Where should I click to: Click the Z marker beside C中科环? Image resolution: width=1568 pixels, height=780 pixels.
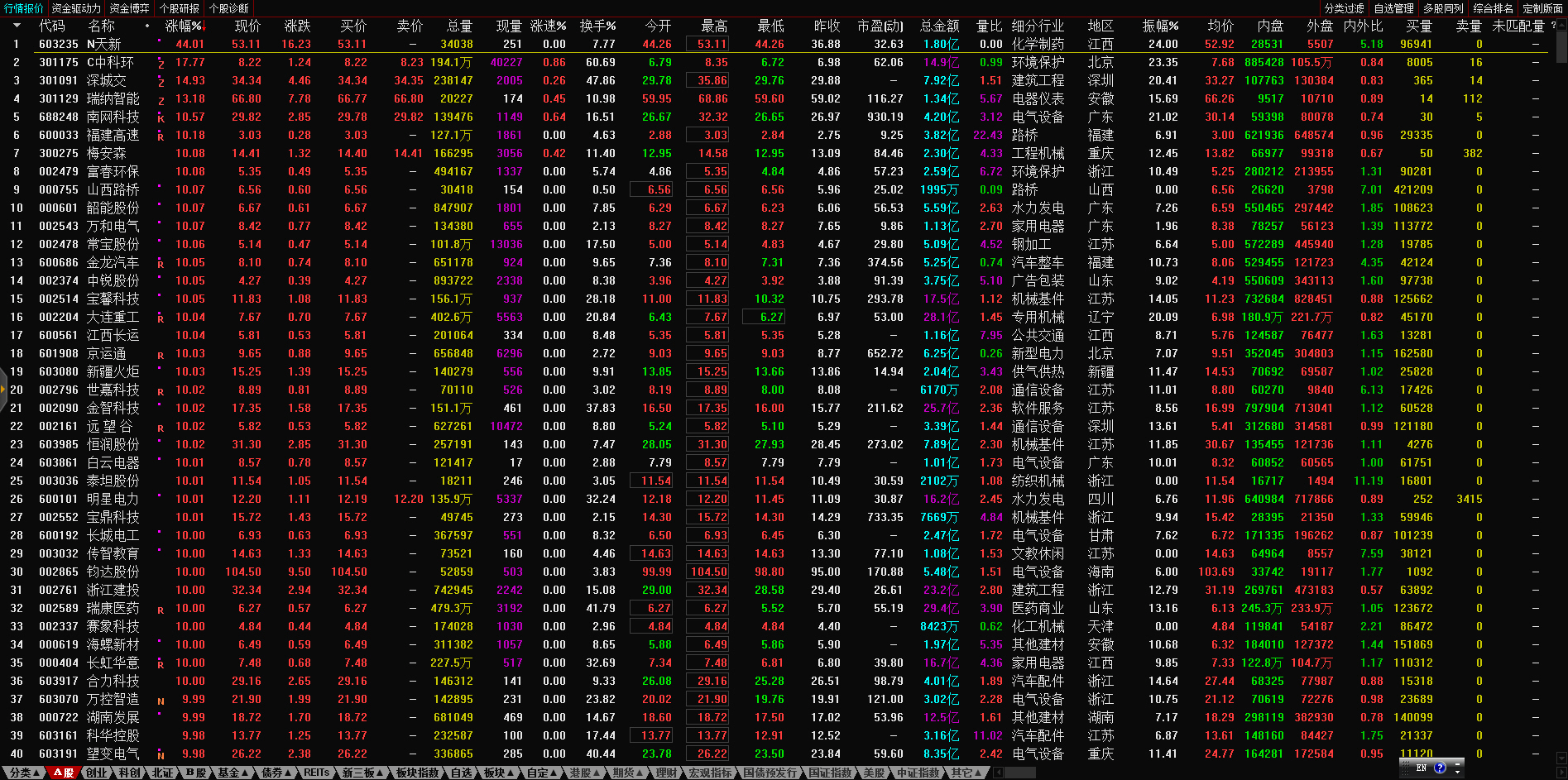click(161, 64)
